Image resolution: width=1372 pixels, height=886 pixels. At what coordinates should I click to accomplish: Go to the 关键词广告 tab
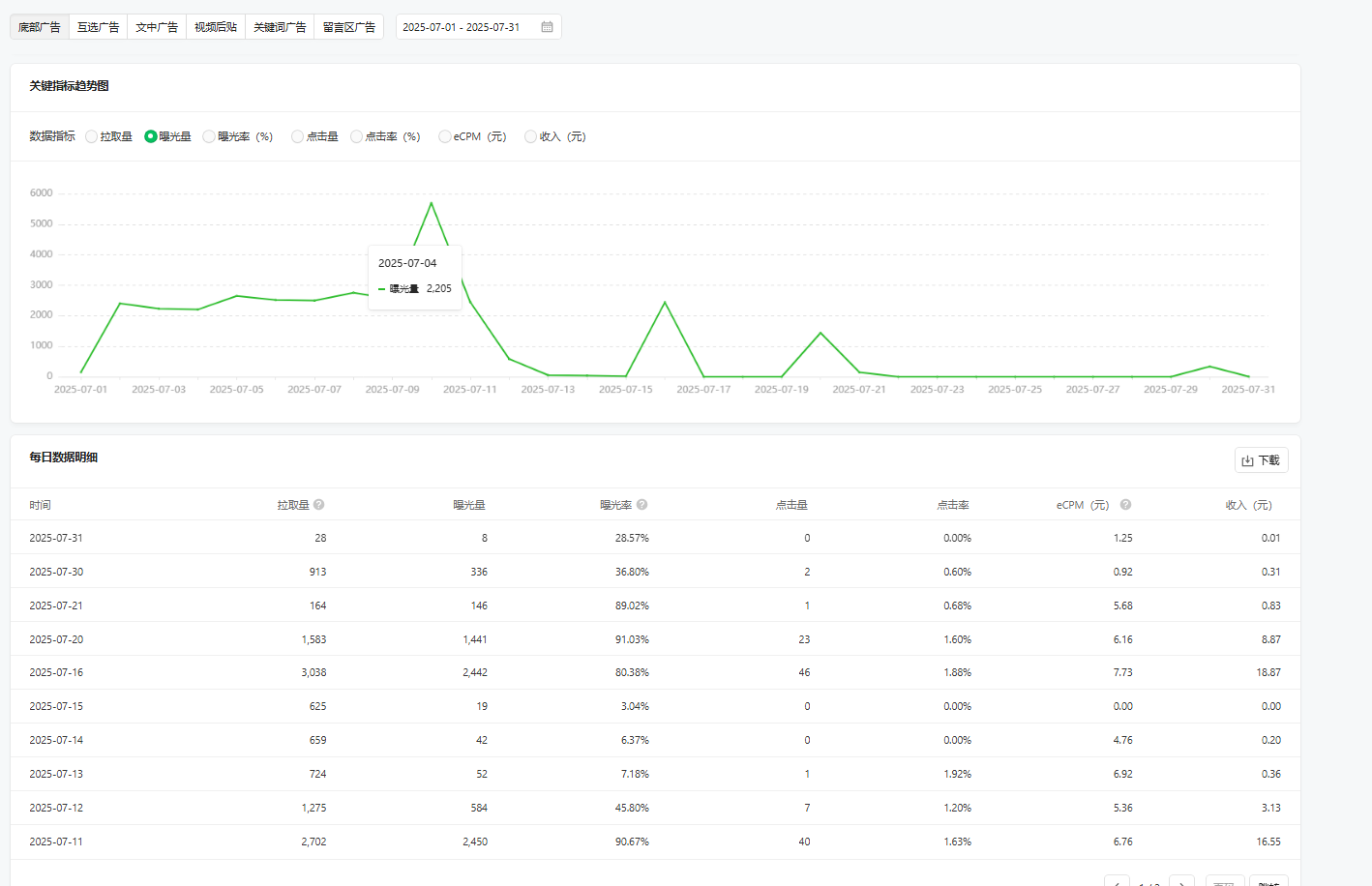(280, 27)
